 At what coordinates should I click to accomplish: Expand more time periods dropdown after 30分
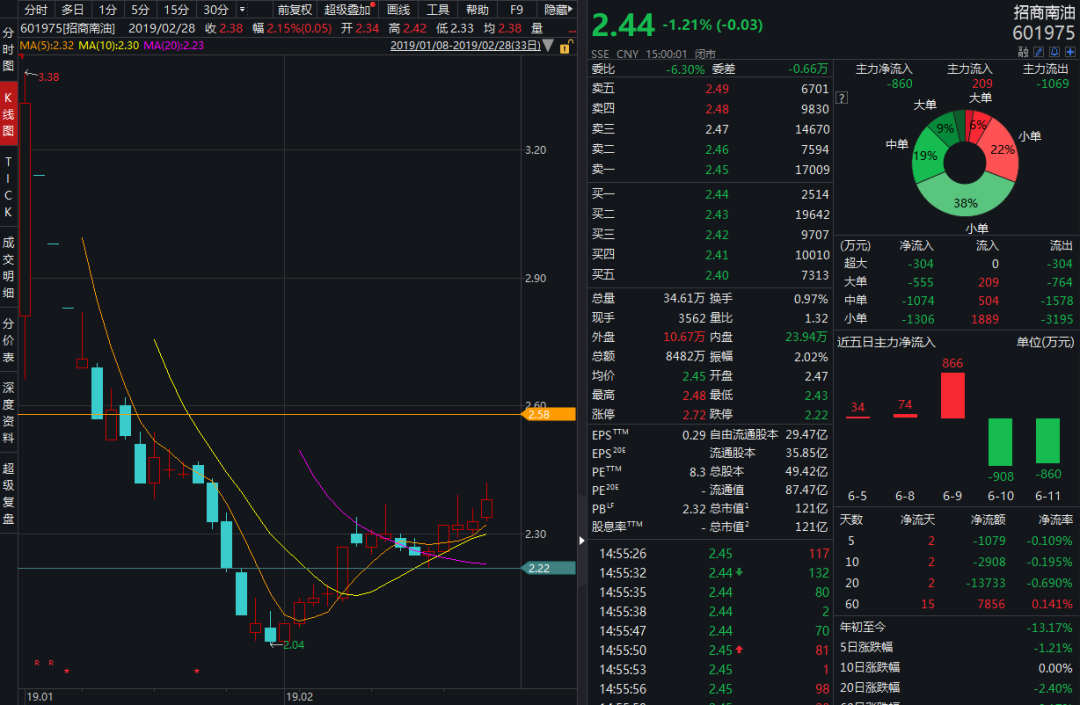click(241, 9)
